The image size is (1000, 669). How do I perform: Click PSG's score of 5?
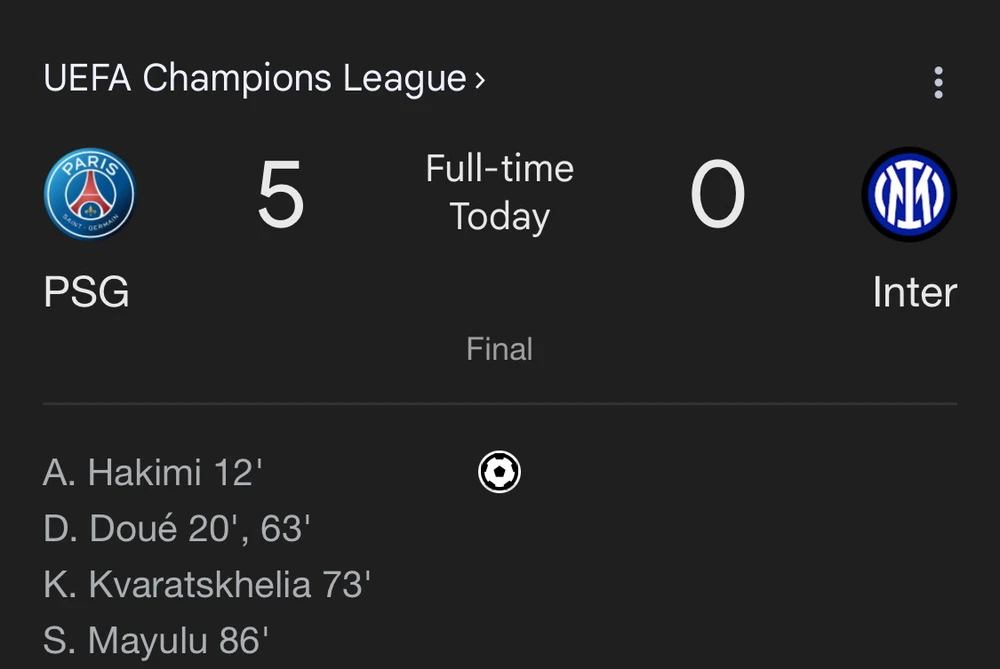pos(280,196)
